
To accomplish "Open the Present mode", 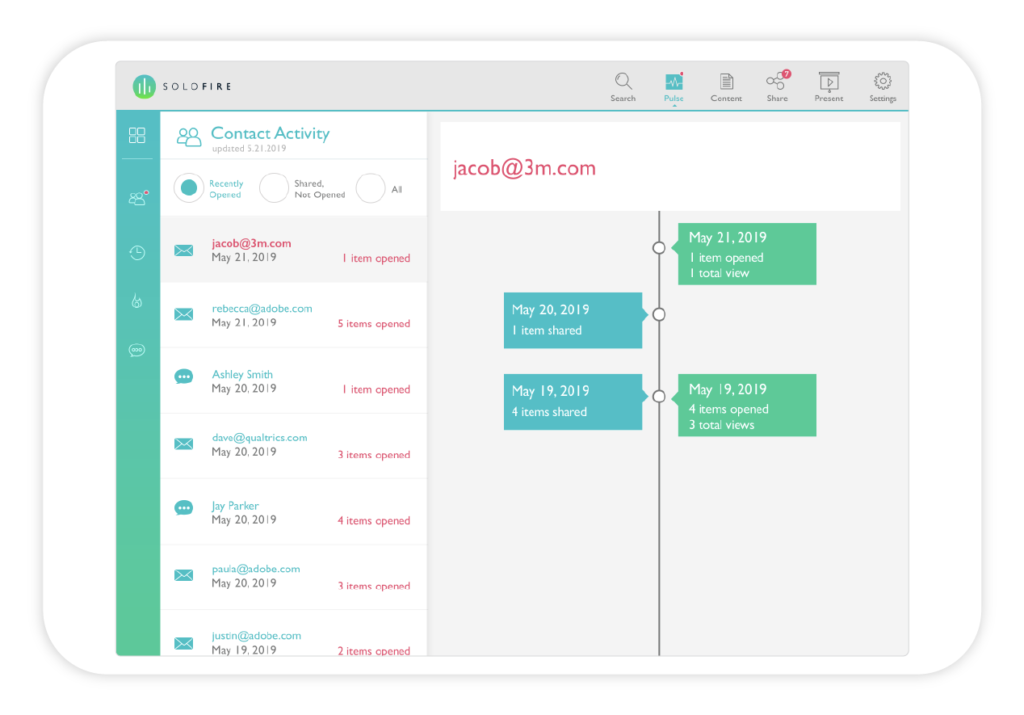I will coord(829,87).
